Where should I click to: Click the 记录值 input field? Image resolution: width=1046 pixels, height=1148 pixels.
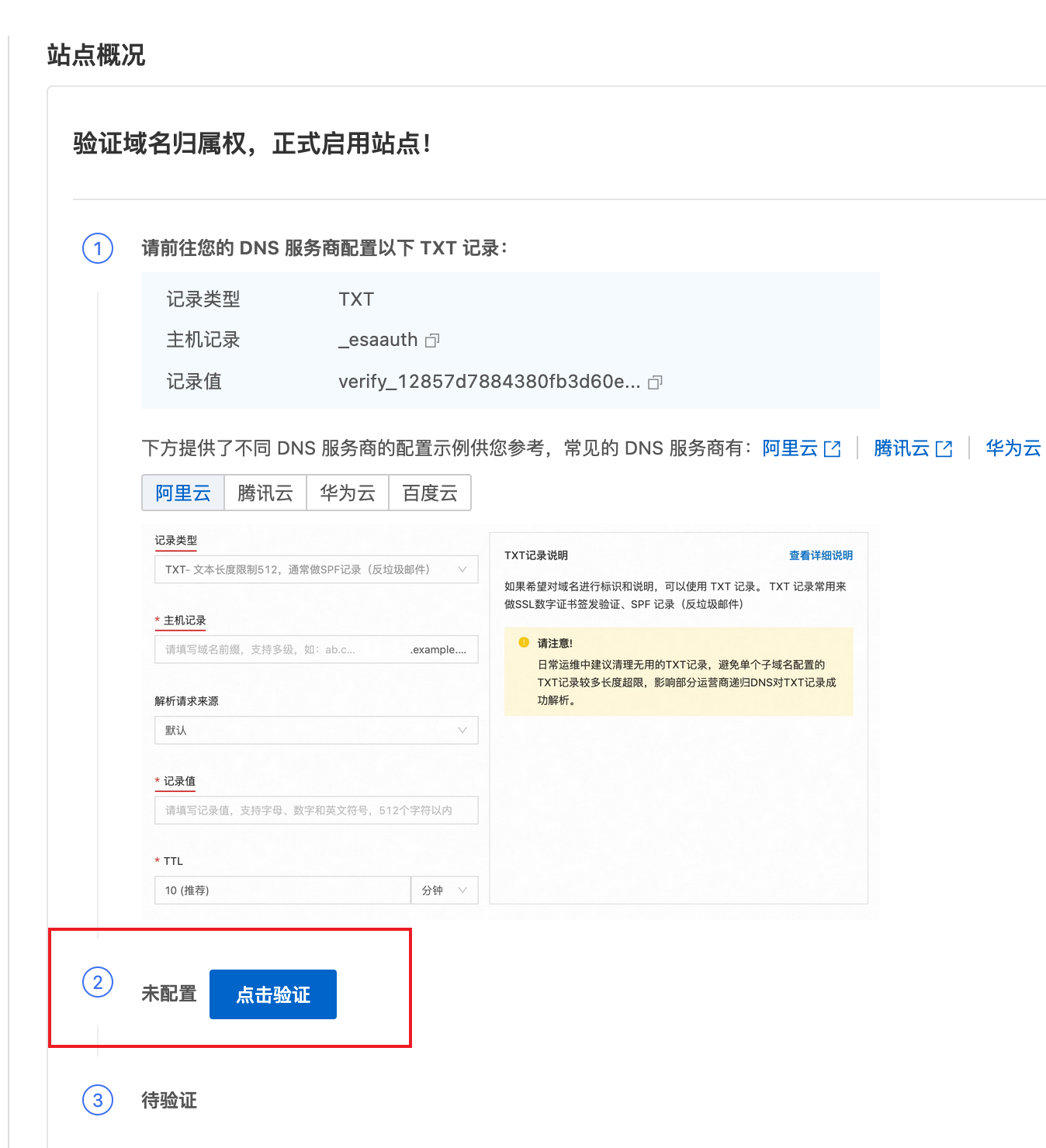(x=316, y=810)
